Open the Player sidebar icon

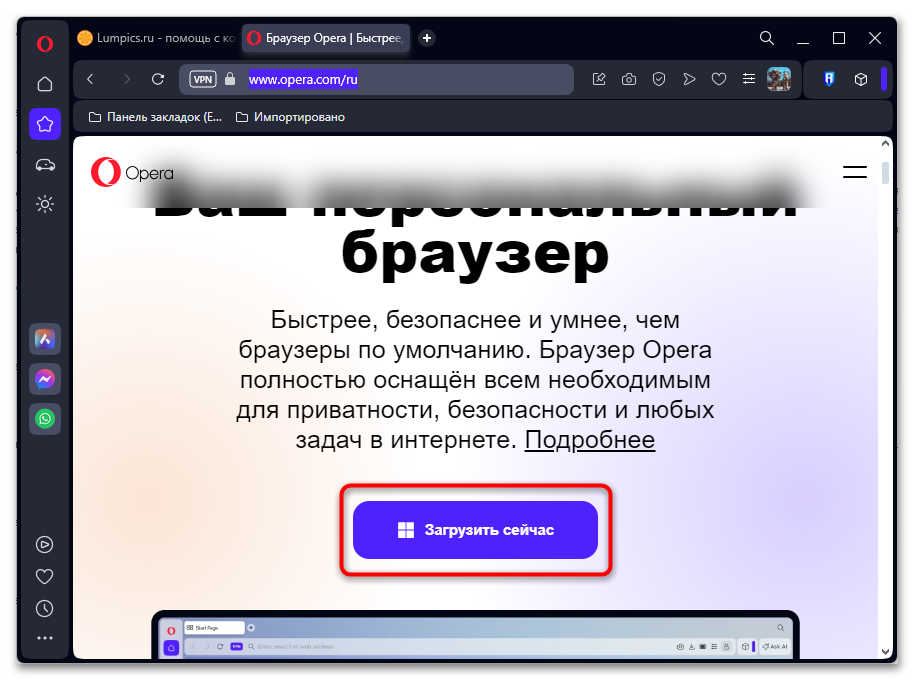(x=45, y=545)
